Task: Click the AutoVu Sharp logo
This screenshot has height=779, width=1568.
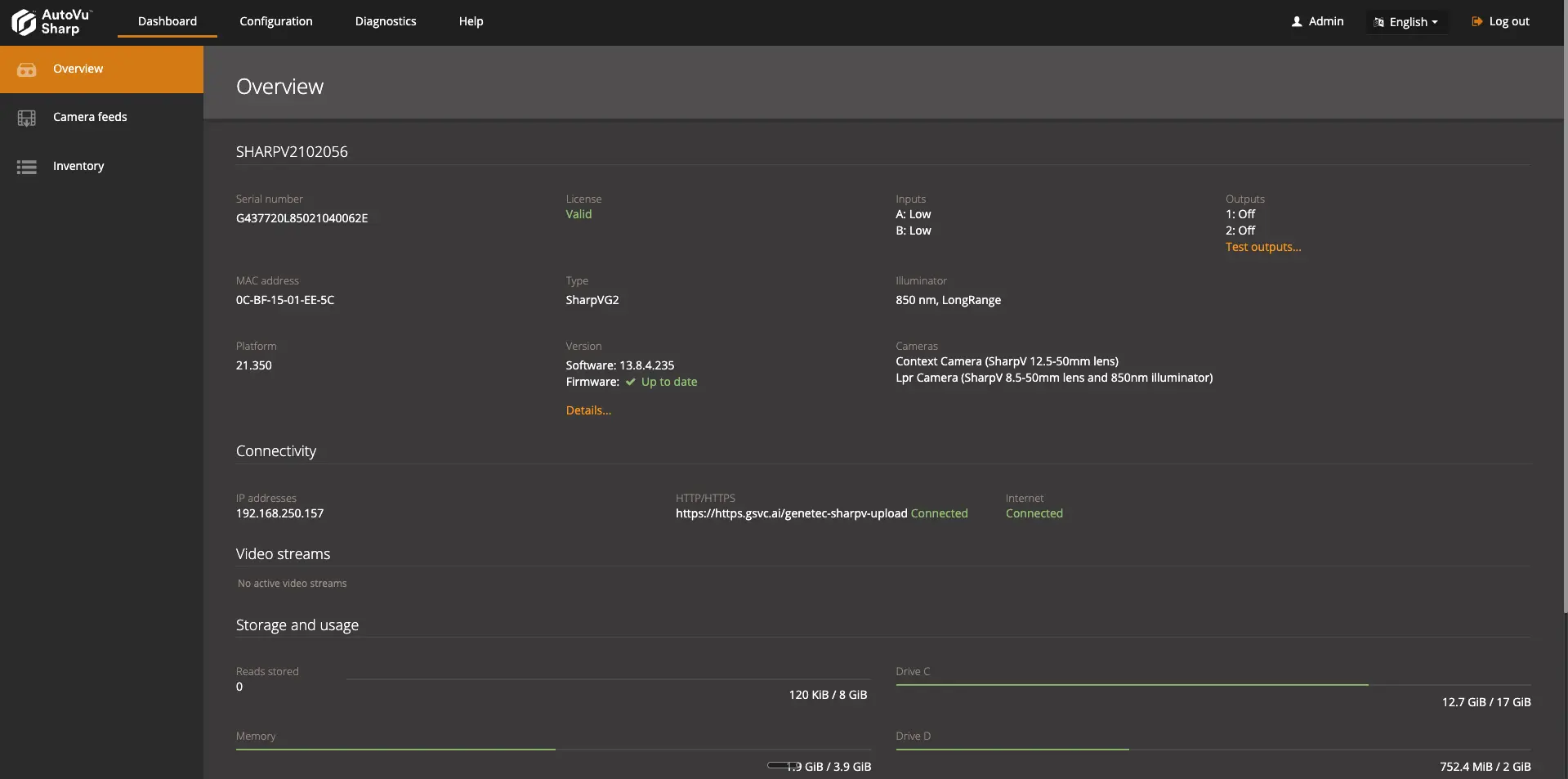Action: [x=51, y=22]
